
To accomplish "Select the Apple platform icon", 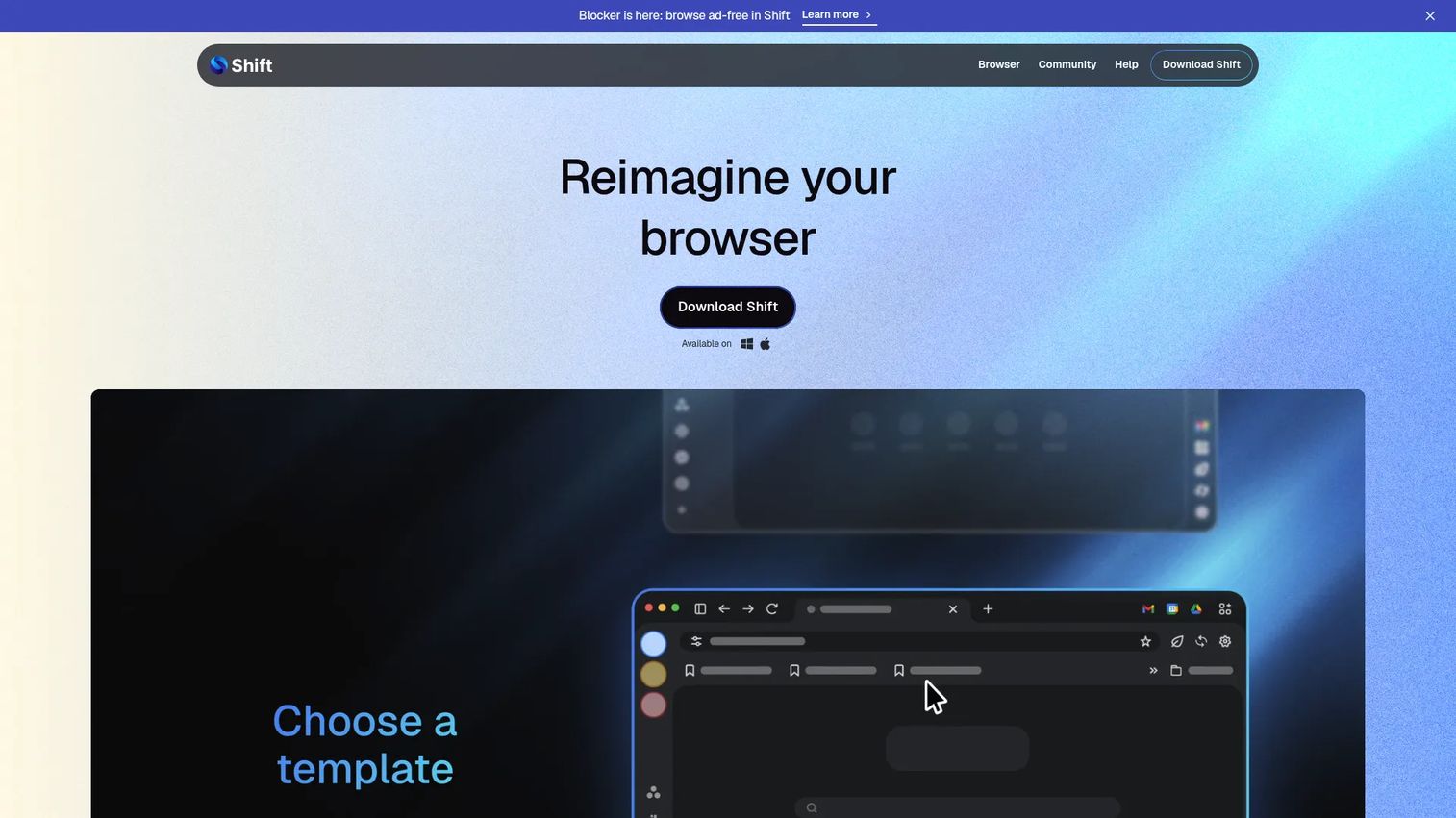I will coord(766,344).
